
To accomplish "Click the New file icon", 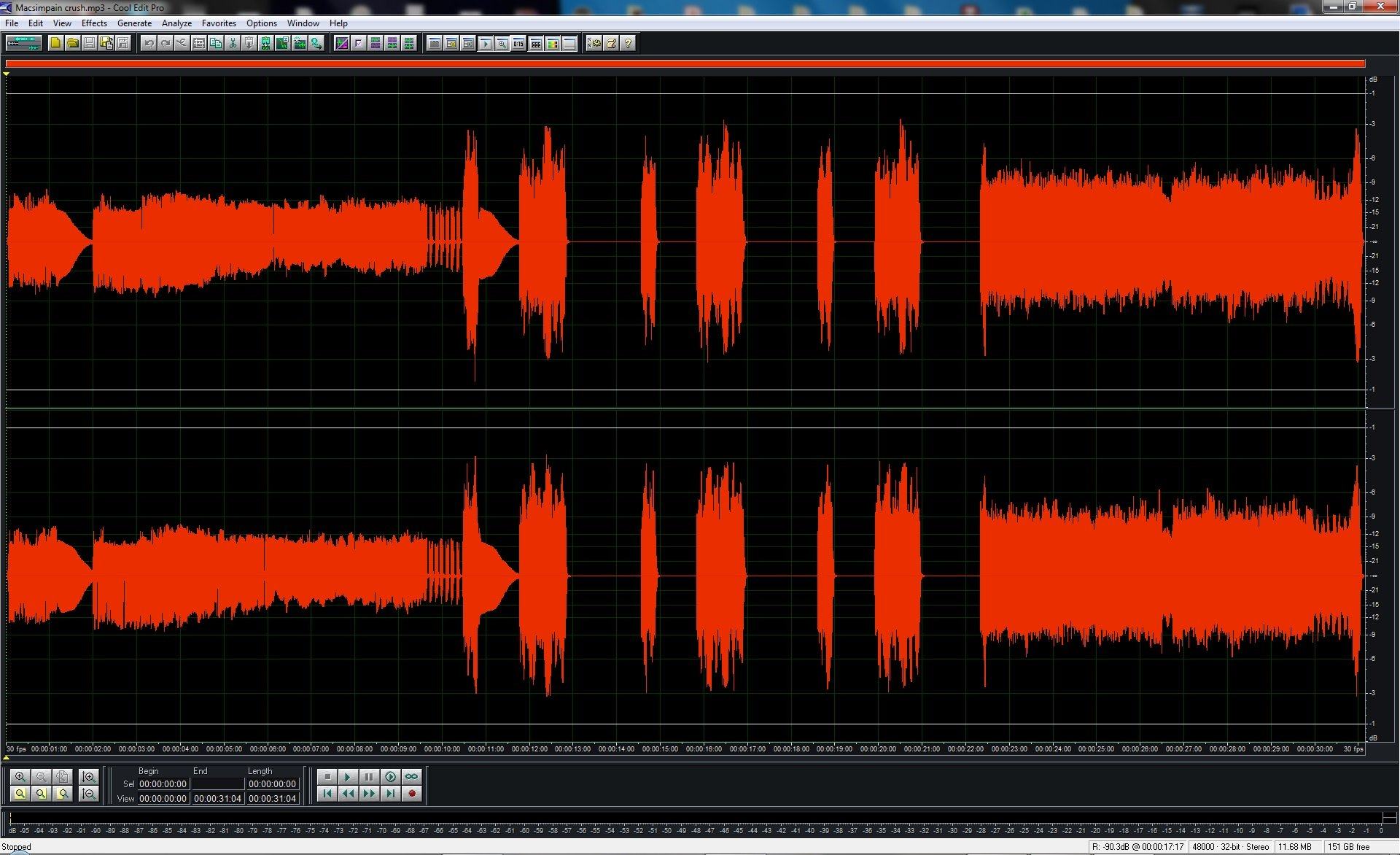I will [x=55, y=43].
